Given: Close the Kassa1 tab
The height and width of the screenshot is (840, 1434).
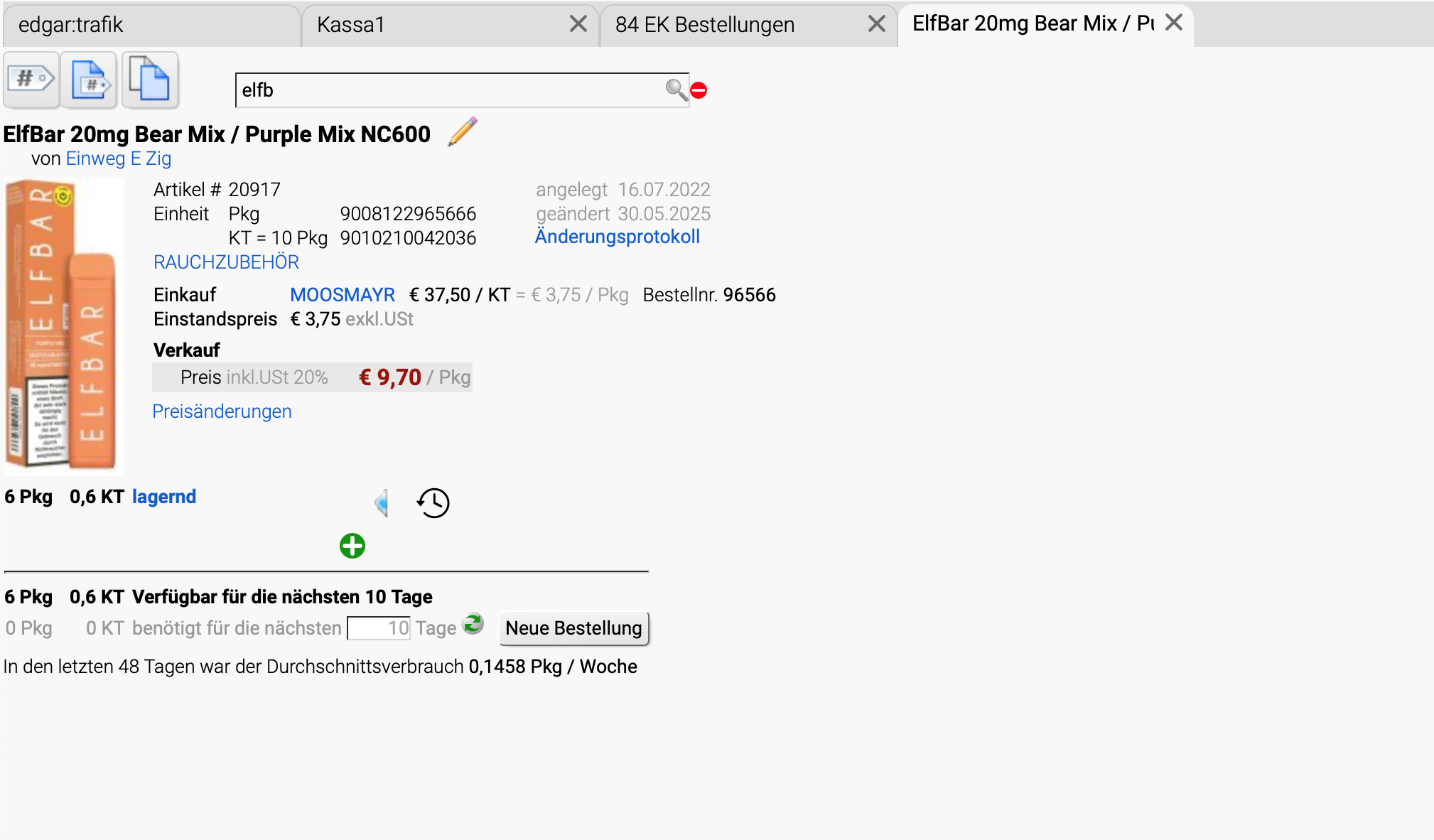Looking at the screenshot, I should click(x=578, y=23).
